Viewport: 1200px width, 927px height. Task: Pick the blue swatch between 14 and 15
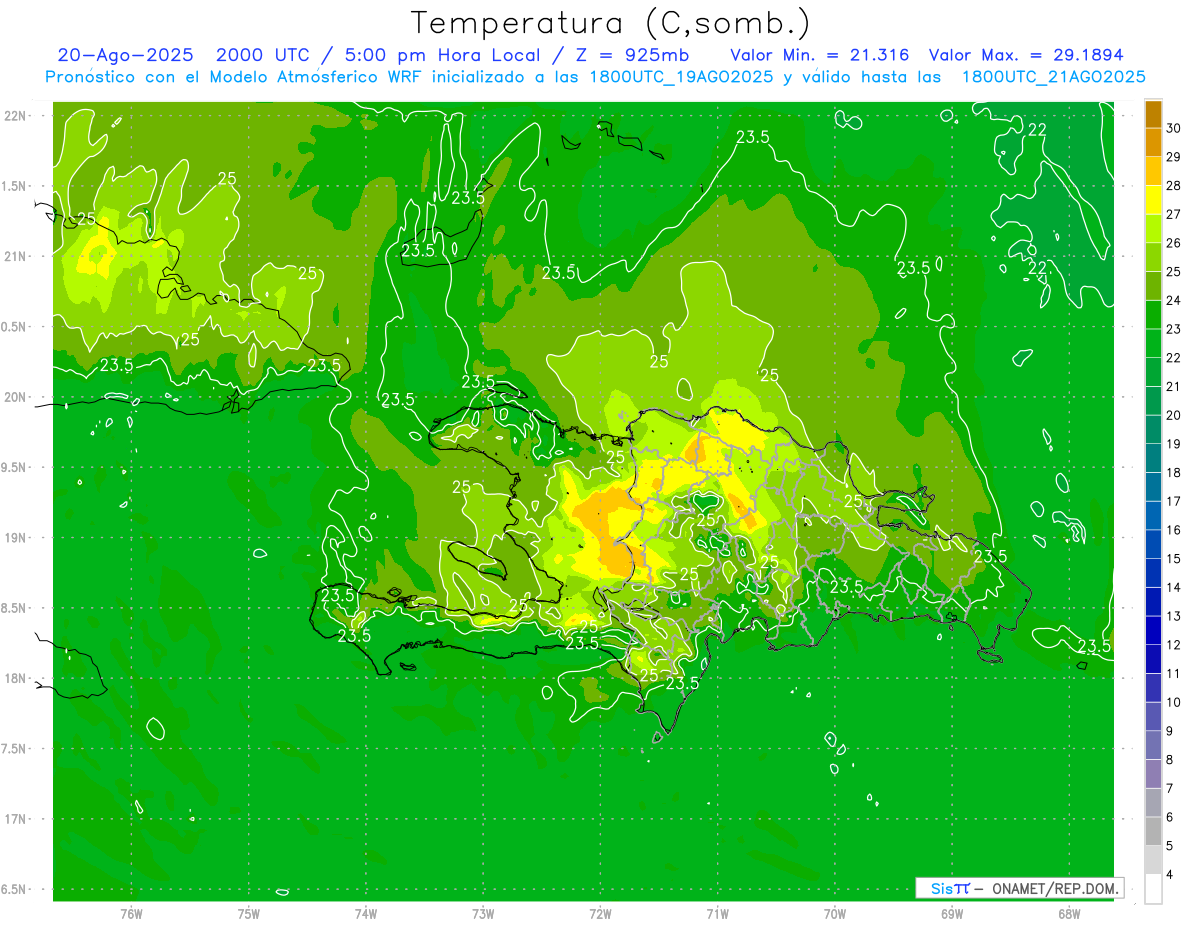pos(1153,573)
